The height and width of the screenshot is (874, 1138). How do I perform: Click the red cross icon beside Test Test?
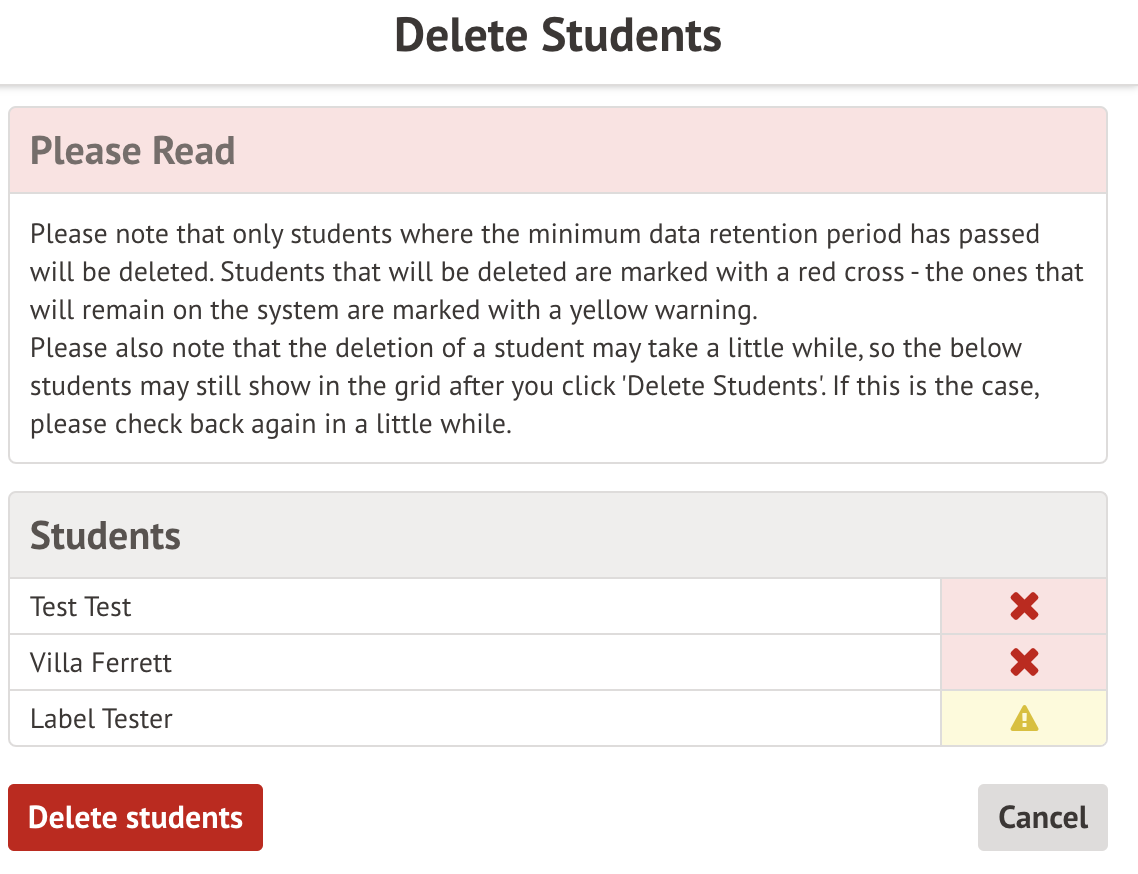coord(1024,606)
